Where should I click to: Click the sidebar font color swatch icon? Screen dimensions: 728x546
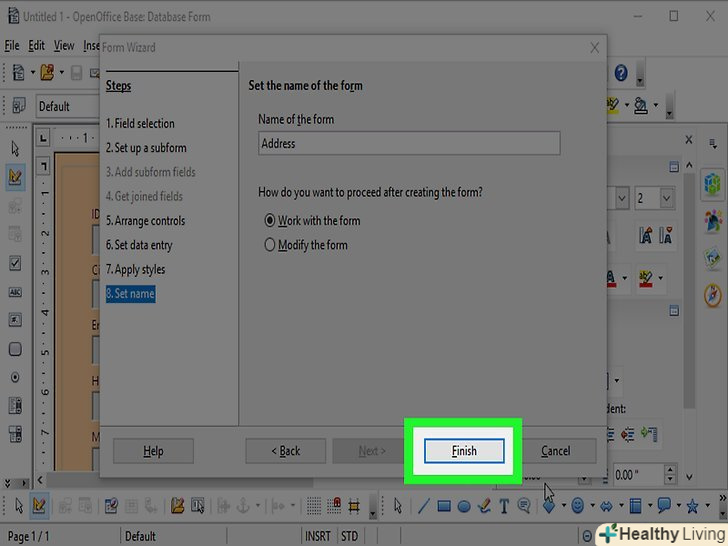pyautogui.click(x=611, y=278)
